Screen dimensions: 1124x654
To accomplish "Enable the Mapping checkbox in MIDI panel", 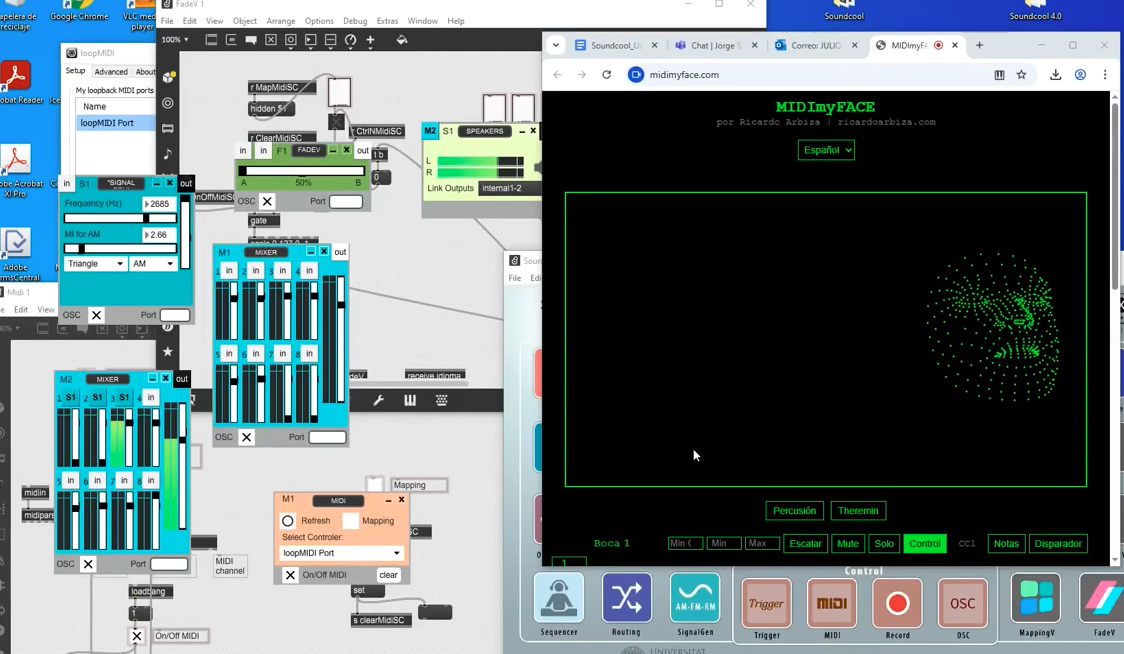I will coord(350,521).
